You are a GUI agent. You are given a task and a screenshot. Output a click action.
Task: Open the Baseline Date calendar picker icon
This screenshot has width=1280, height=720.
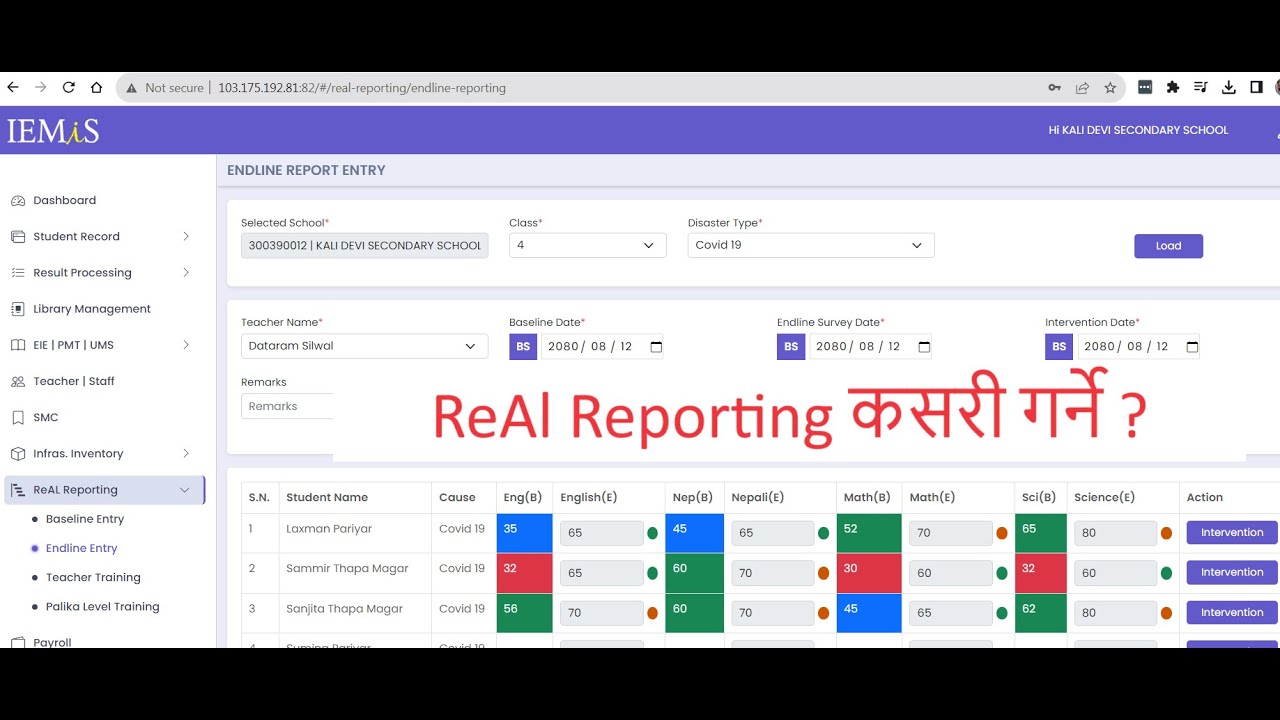point(656,346)
